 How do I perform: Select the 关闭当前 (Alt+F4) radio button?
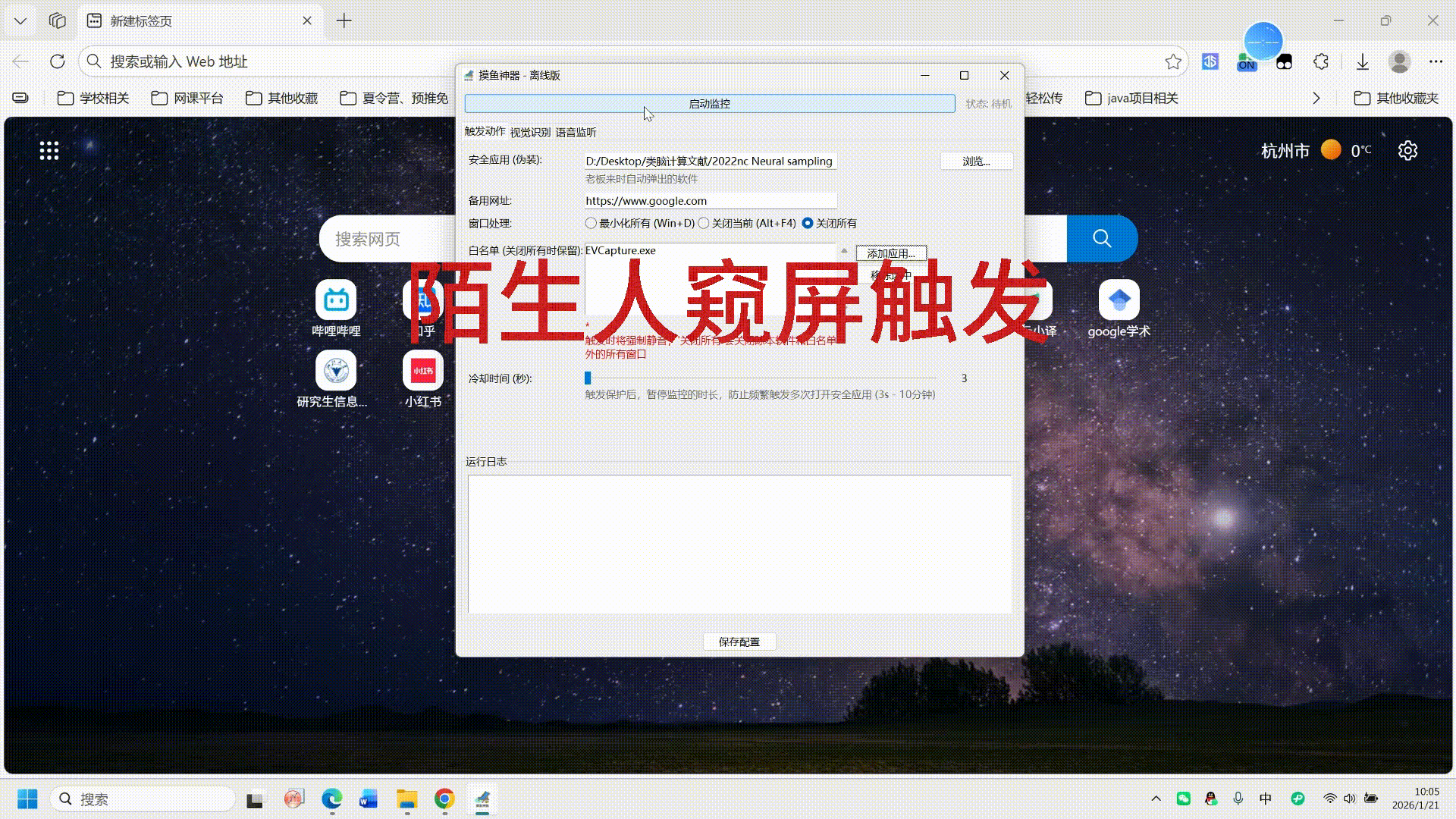click(704, 223)
